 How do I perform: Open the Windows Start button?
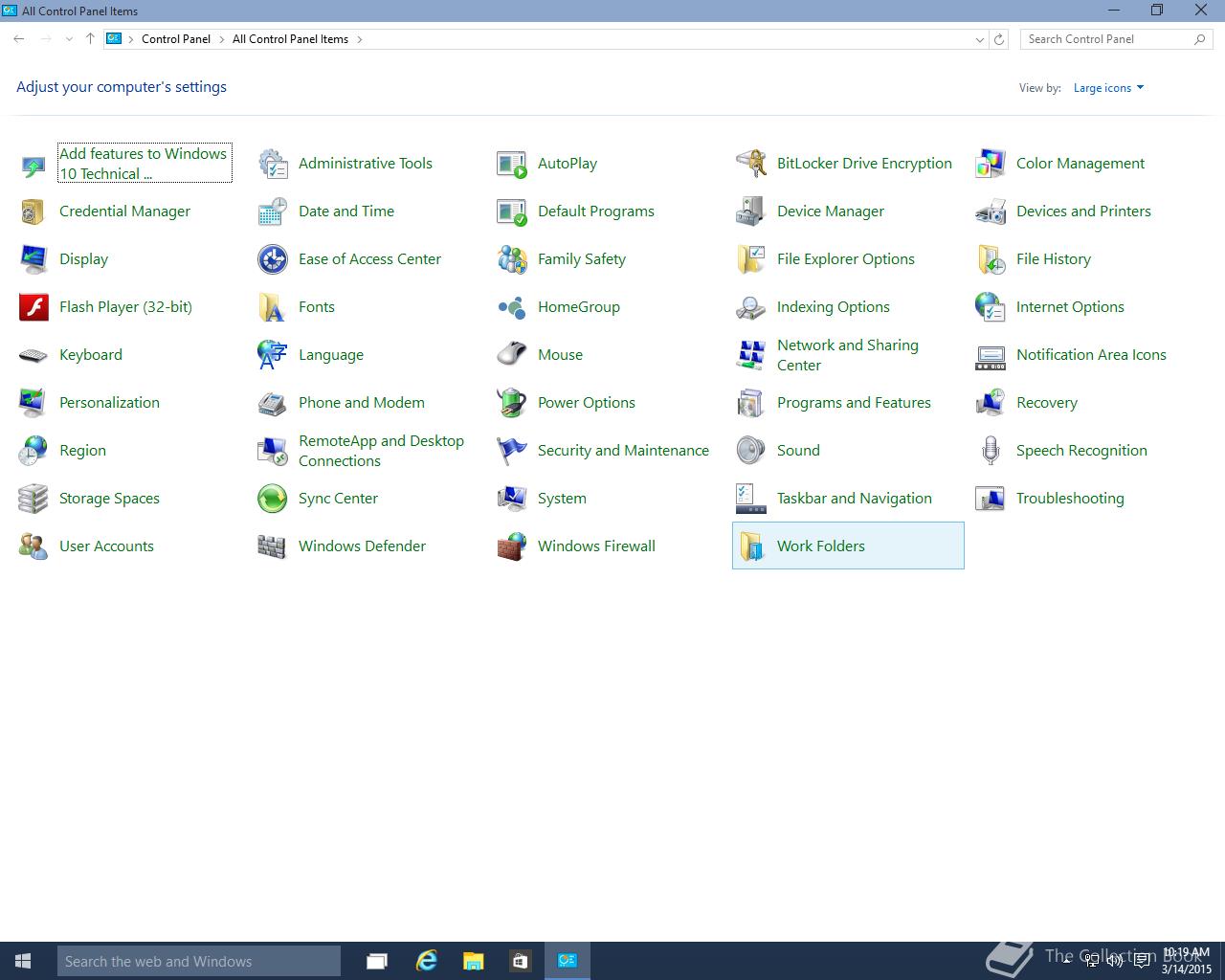pyautogui.click(x=24, y=961)
